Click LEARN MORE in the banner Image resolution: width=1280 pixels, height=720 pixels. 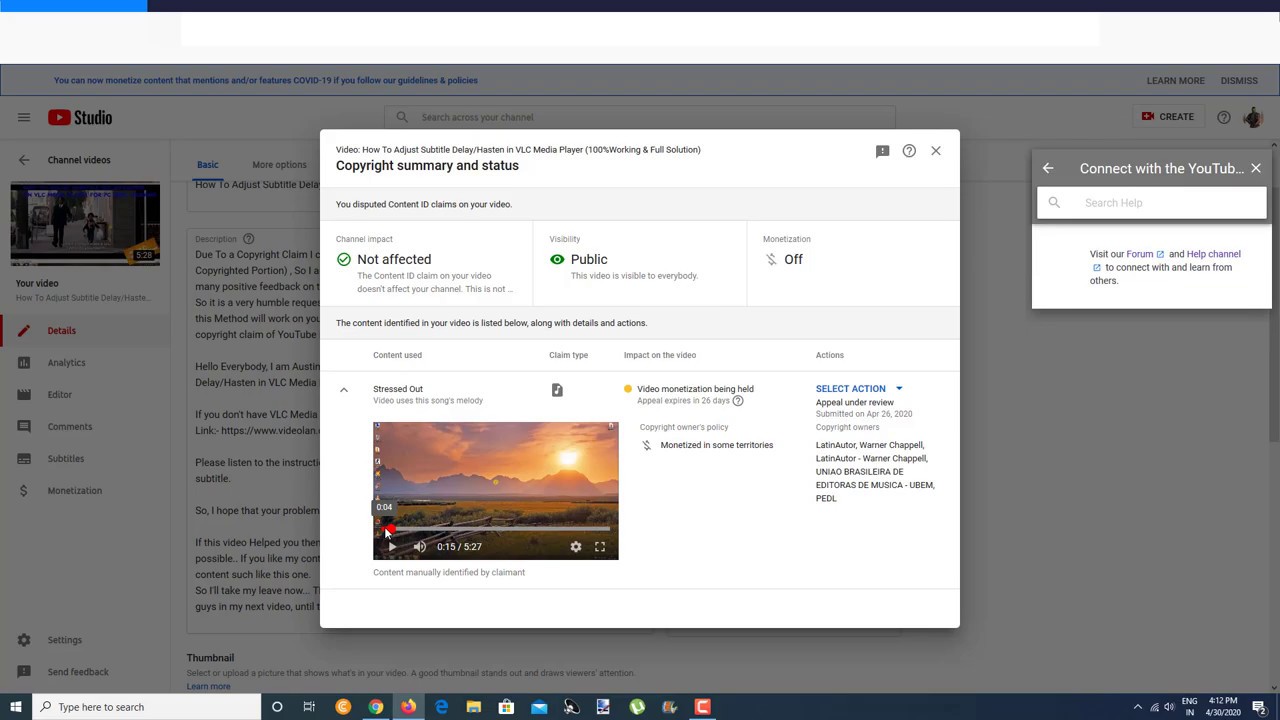(x=1175, y=81)
